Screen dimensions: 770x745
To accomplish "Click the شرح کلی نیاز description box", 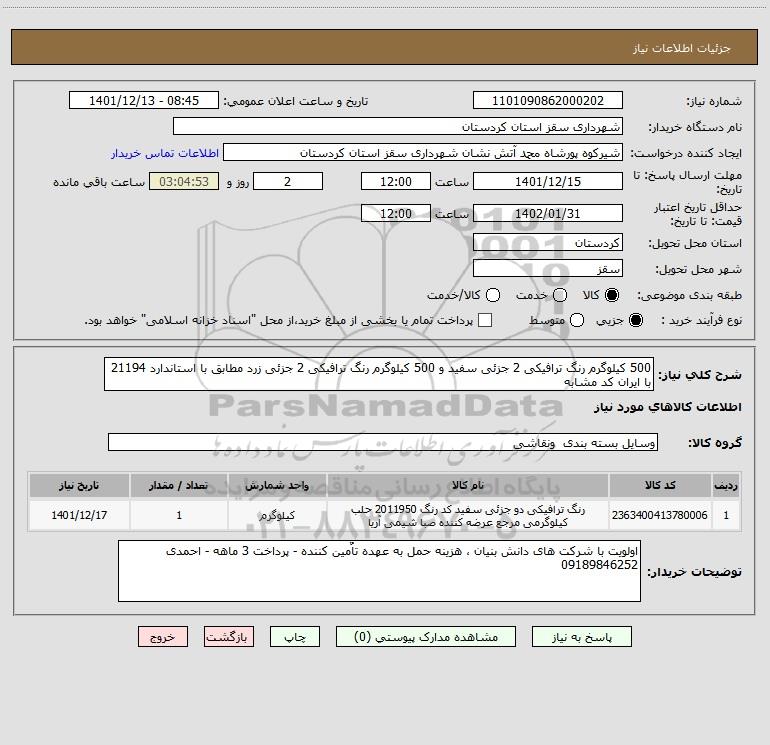I will click(379, 374).
